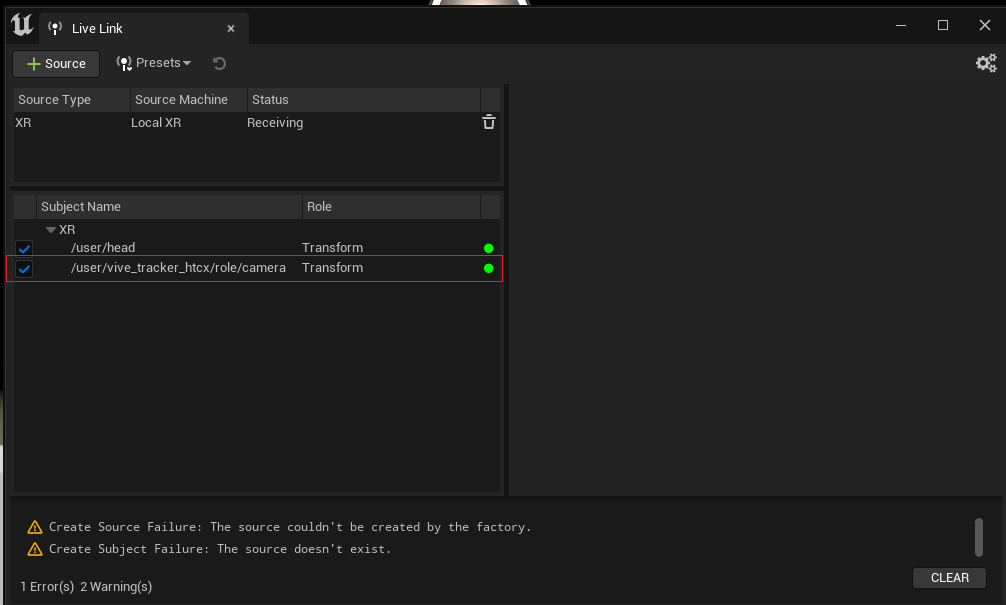Uncheck the /user/head subject checkbox
The height and width of the screenshot is (605, 1006).
(x=23, y=247)
